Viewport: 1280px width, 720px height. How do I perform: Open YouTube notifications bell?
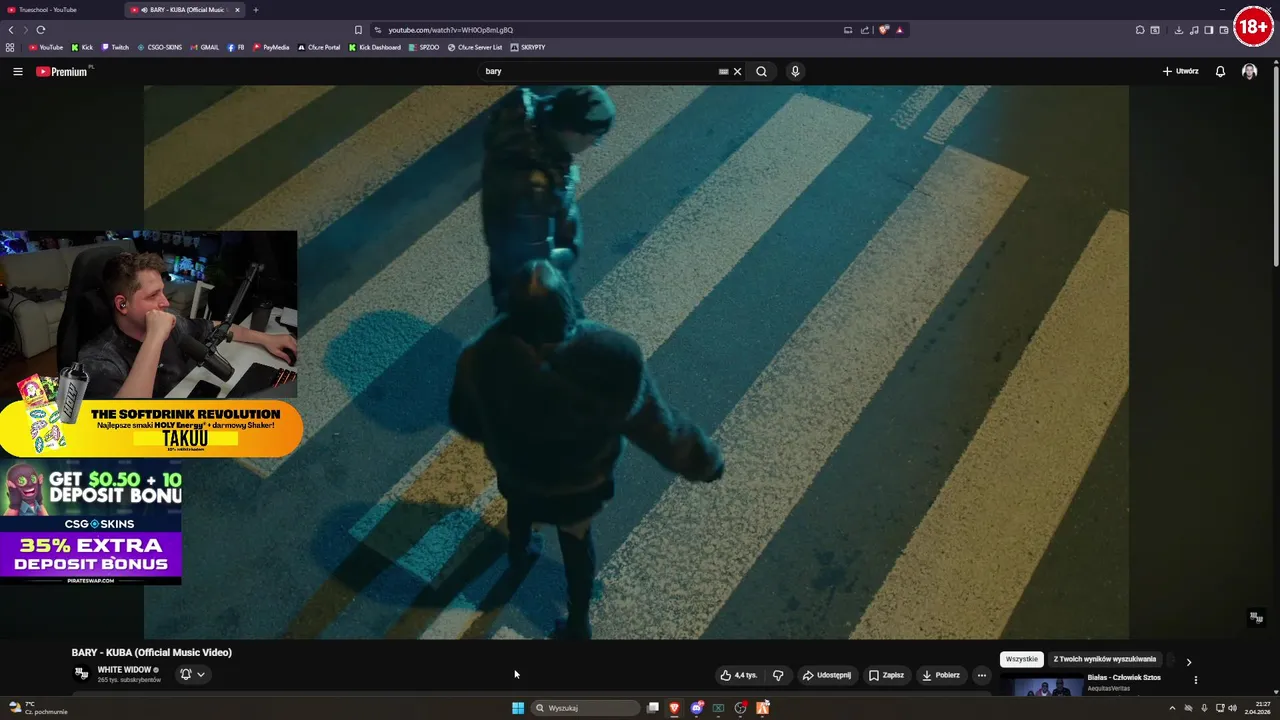1220,71
